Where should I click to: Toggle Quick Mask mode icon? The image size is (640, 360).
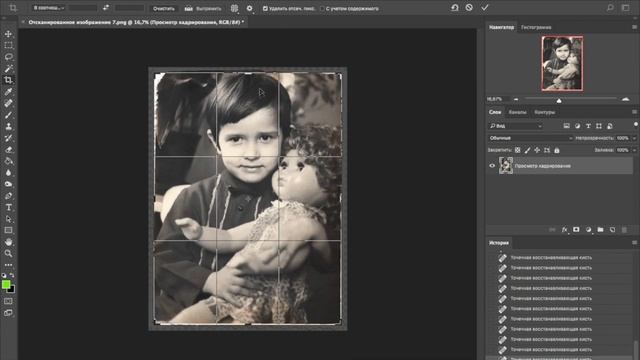(x=8, y=301)
